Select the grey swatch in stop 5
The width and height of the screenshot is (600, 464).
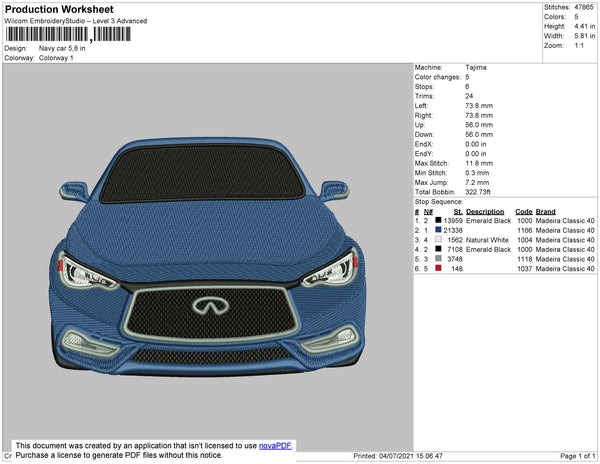click(437, 259)
